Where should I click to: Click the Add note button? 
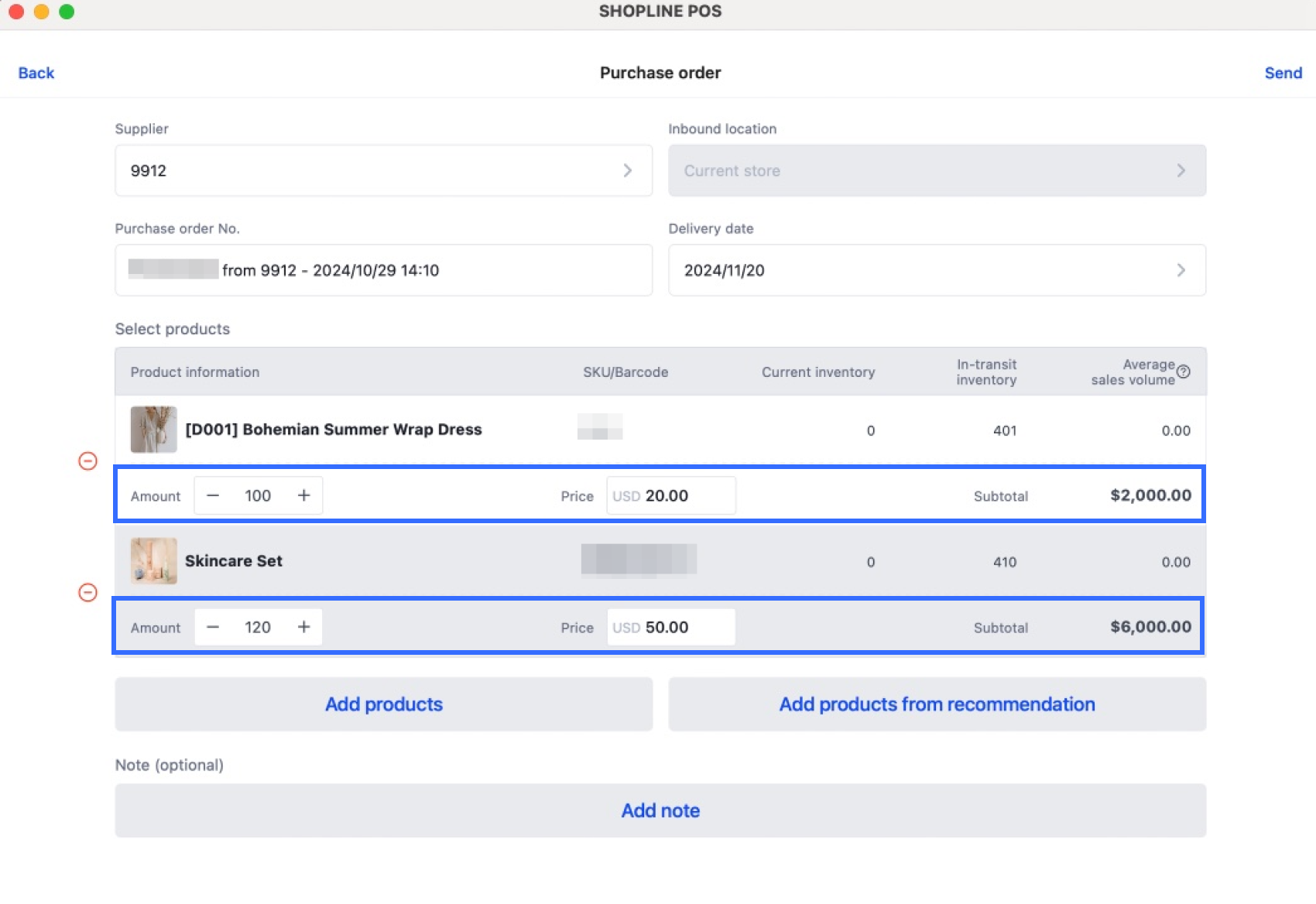tap(660, 810)
